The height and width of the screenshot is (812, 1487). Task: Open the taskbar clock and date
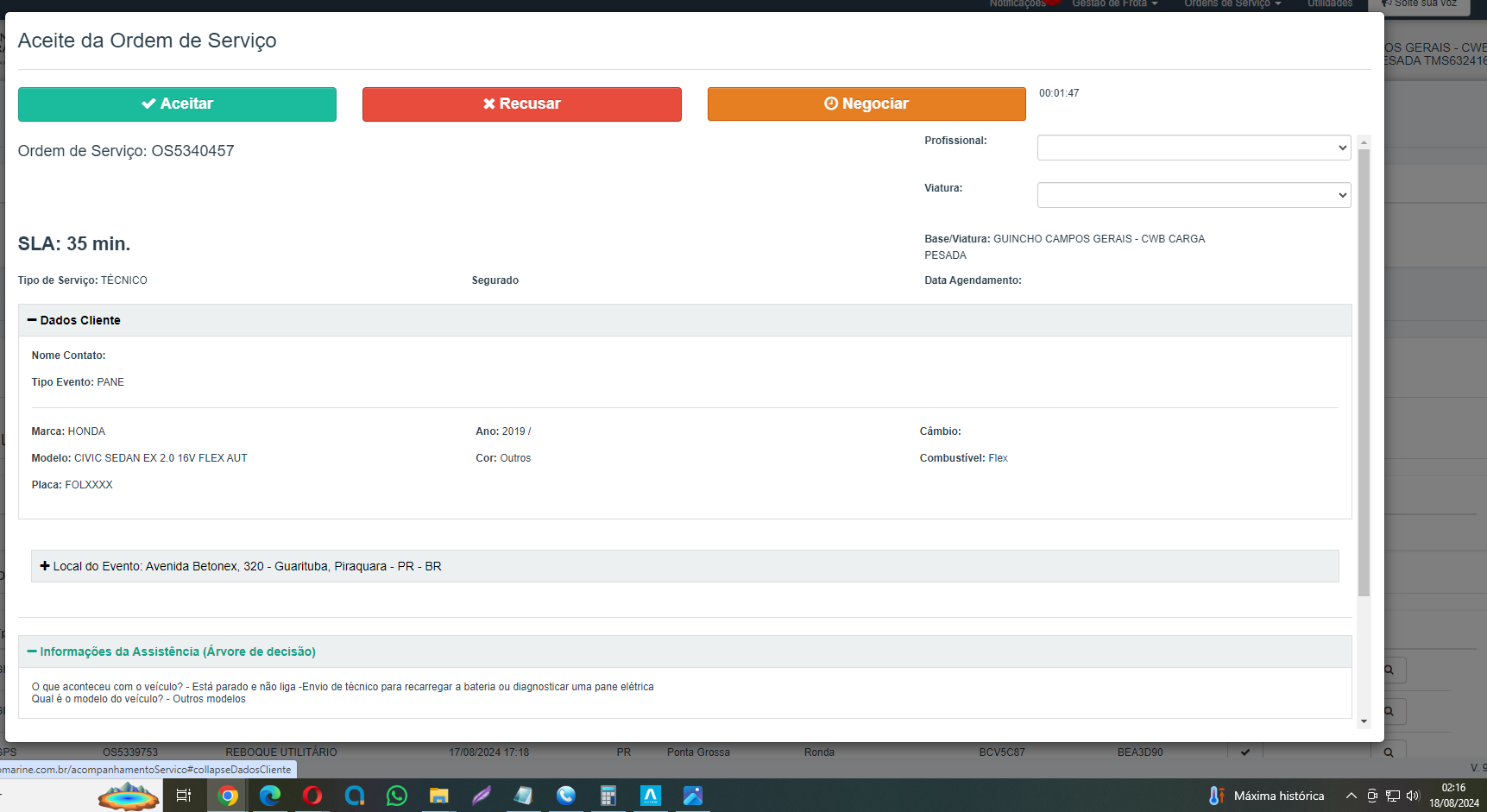coord(1454,796)
